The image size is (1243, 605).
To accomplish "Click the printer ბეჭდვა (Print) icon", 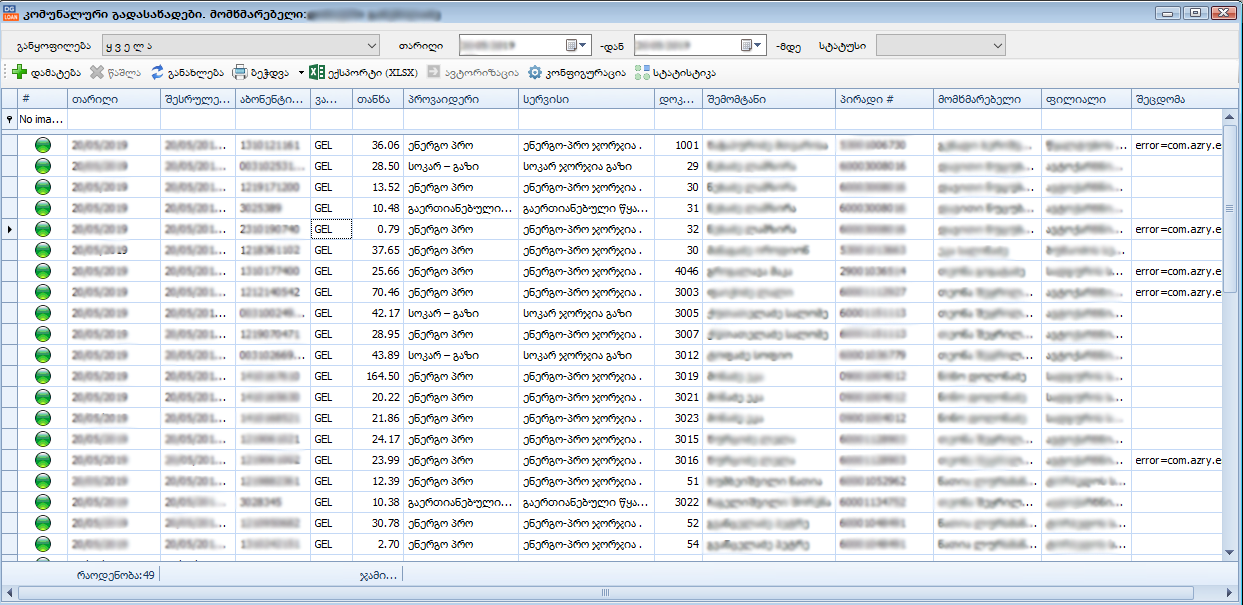I will tap(240, 72).
